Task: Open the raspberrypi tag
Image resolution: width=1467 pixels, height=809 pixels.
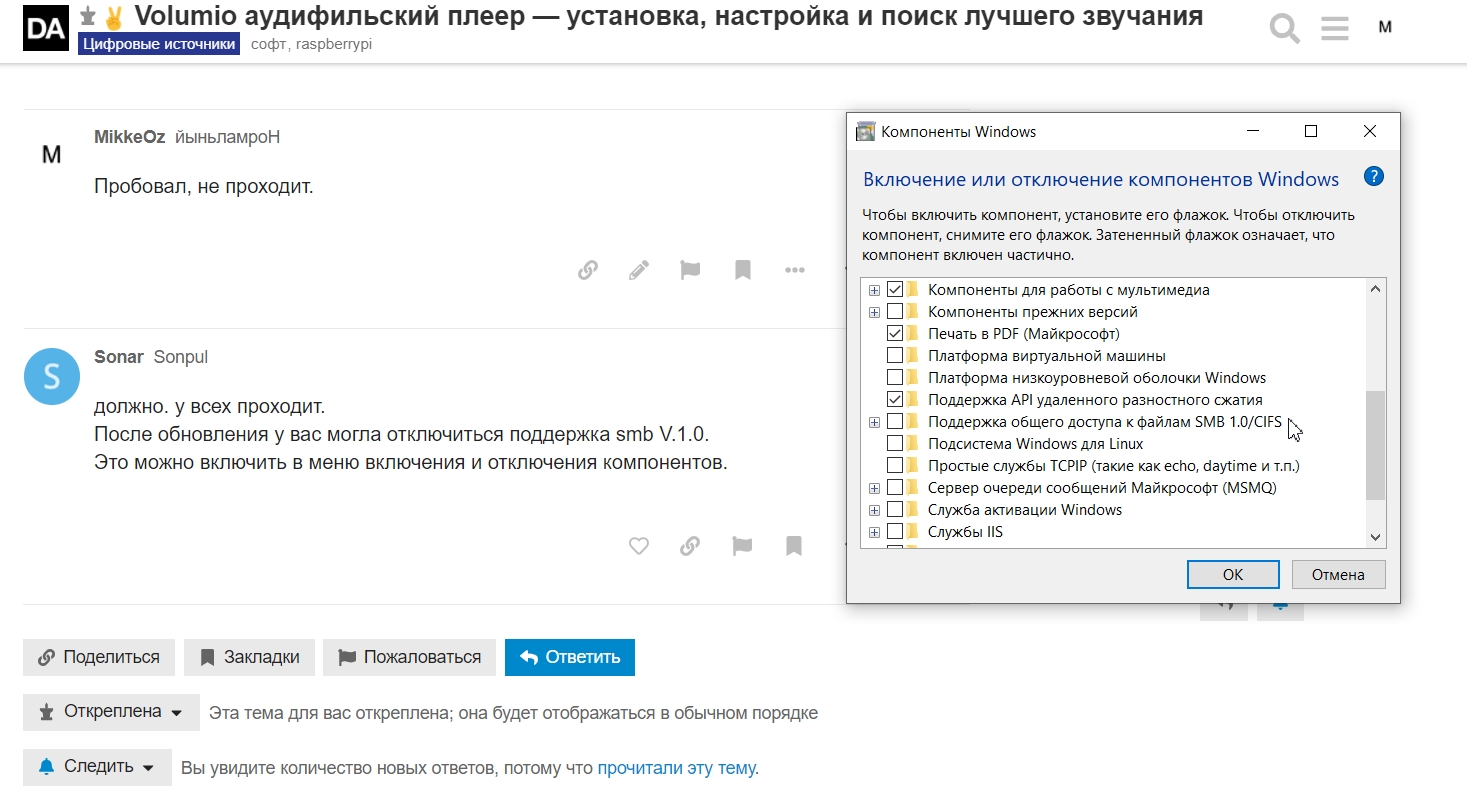Action: 334,44
